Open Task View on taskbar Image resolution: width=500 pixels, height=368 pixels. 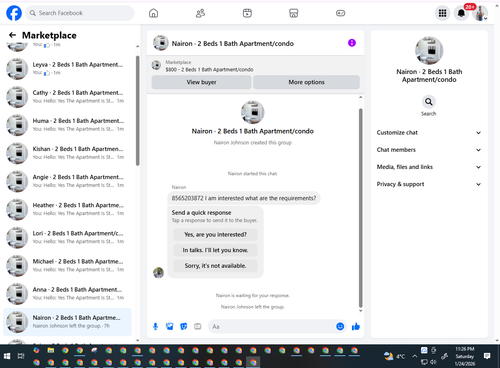click(x=21, y=356)
